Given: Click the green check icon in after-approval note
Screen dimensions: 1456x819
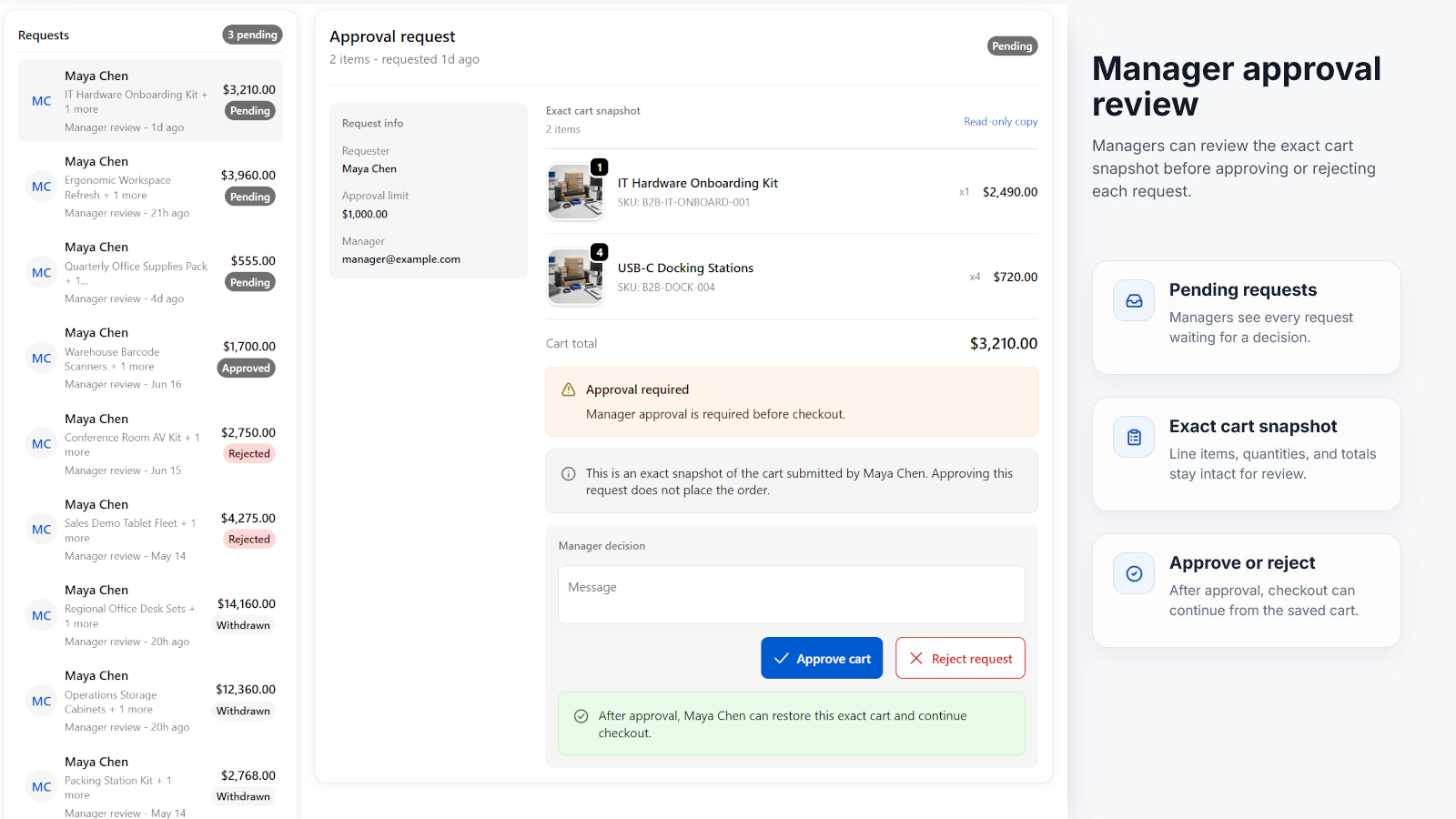Looking at the screenshot, I should pyautogui.click(x=581, y=716).
